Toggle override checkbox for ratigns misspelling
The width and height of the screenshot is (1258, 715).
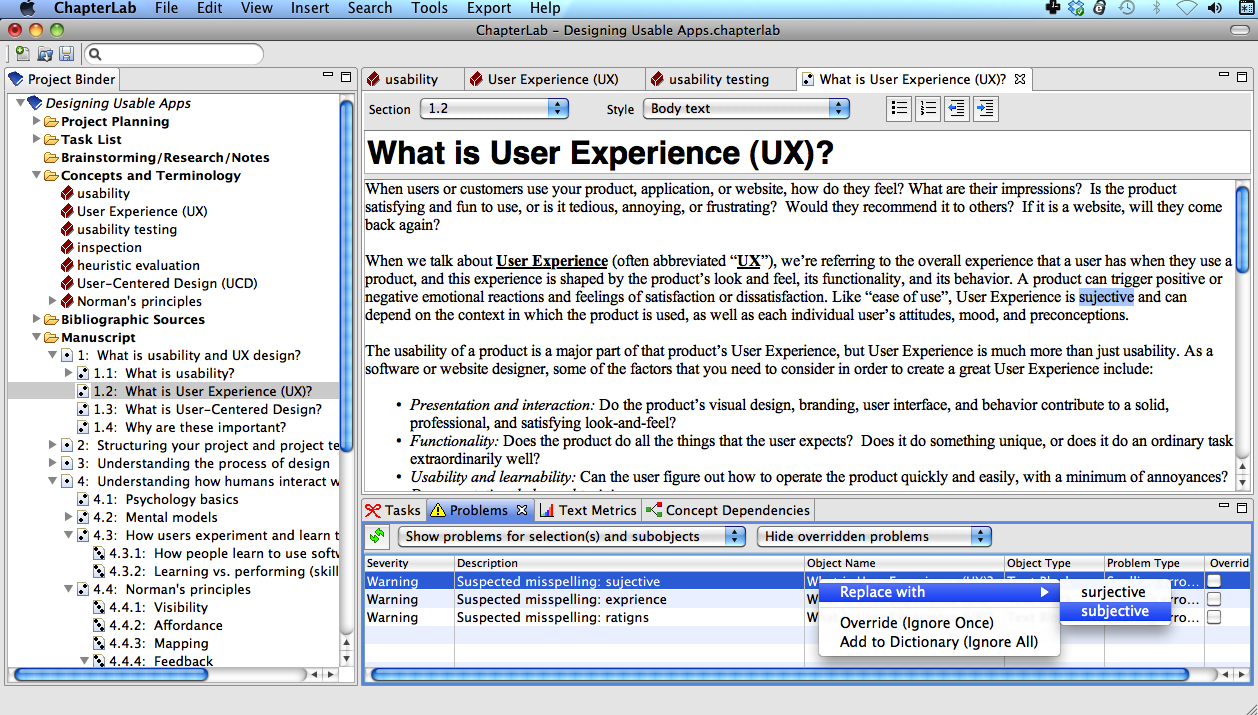pyautogui.click(x=1213, y=617)
